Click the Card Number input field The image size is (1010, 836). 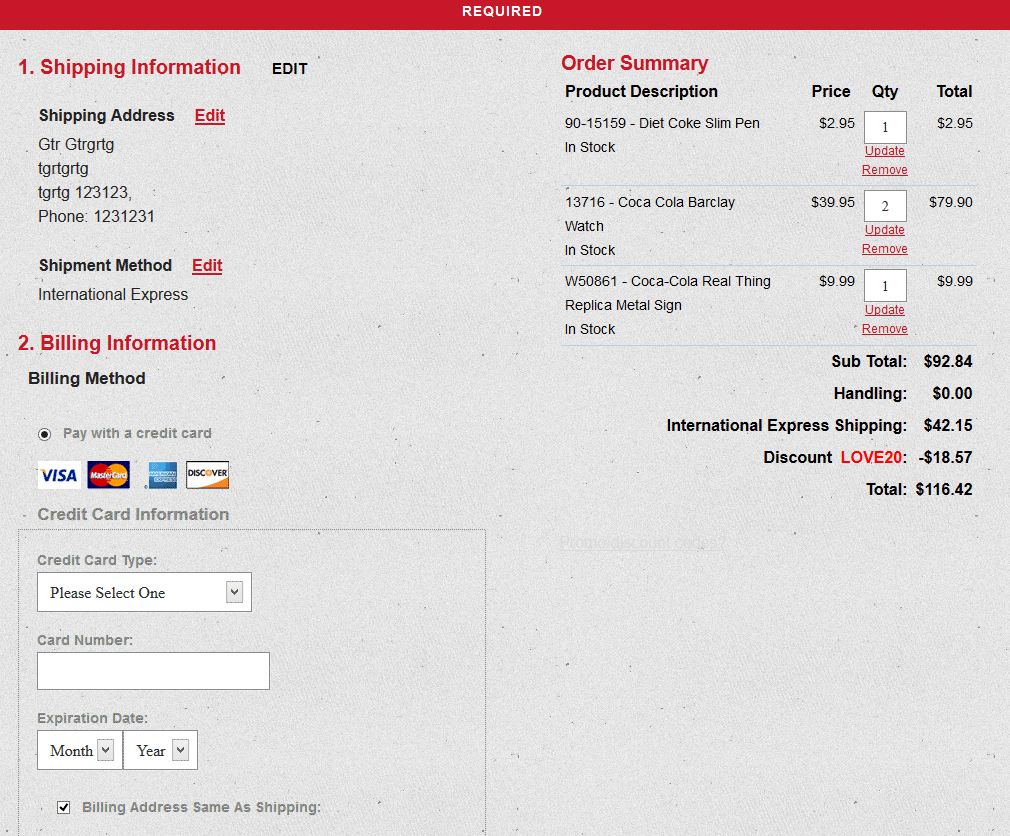(153, 671)
